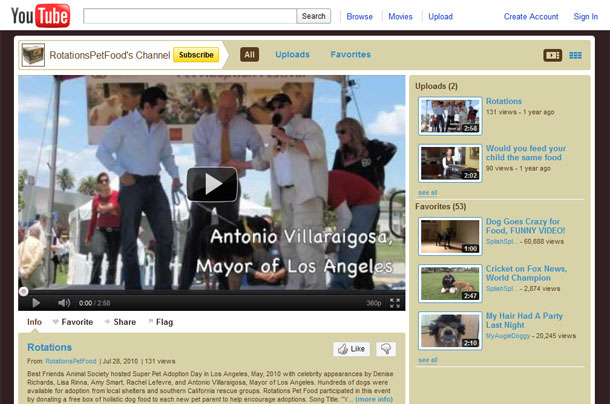610x404 pixels.
Task: Open the Browse link
Action: point(359,16)
